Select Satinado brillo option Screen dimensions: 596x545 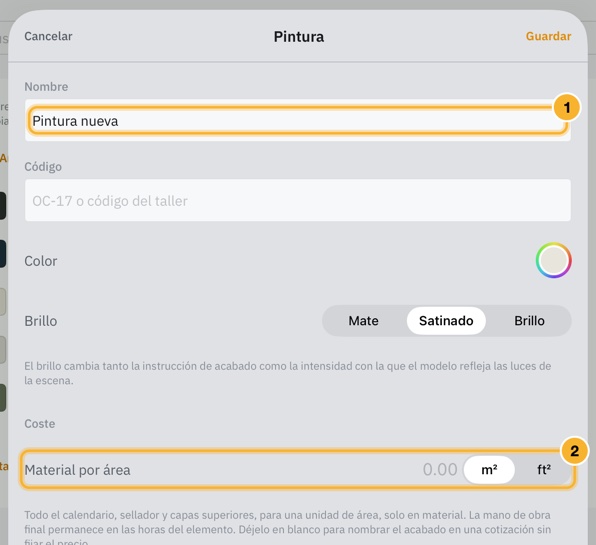point(446,321)
